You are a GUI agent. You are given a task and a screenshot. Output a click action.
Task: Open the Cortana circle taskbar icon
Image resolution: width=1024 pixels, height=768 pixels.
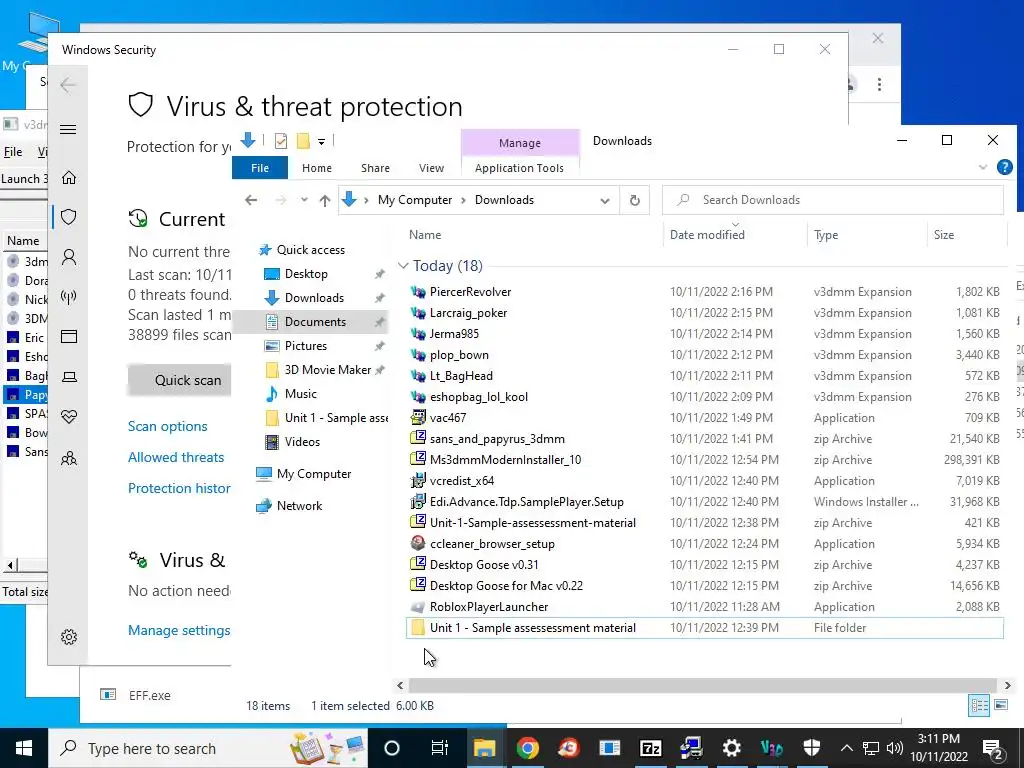(392, 748)
